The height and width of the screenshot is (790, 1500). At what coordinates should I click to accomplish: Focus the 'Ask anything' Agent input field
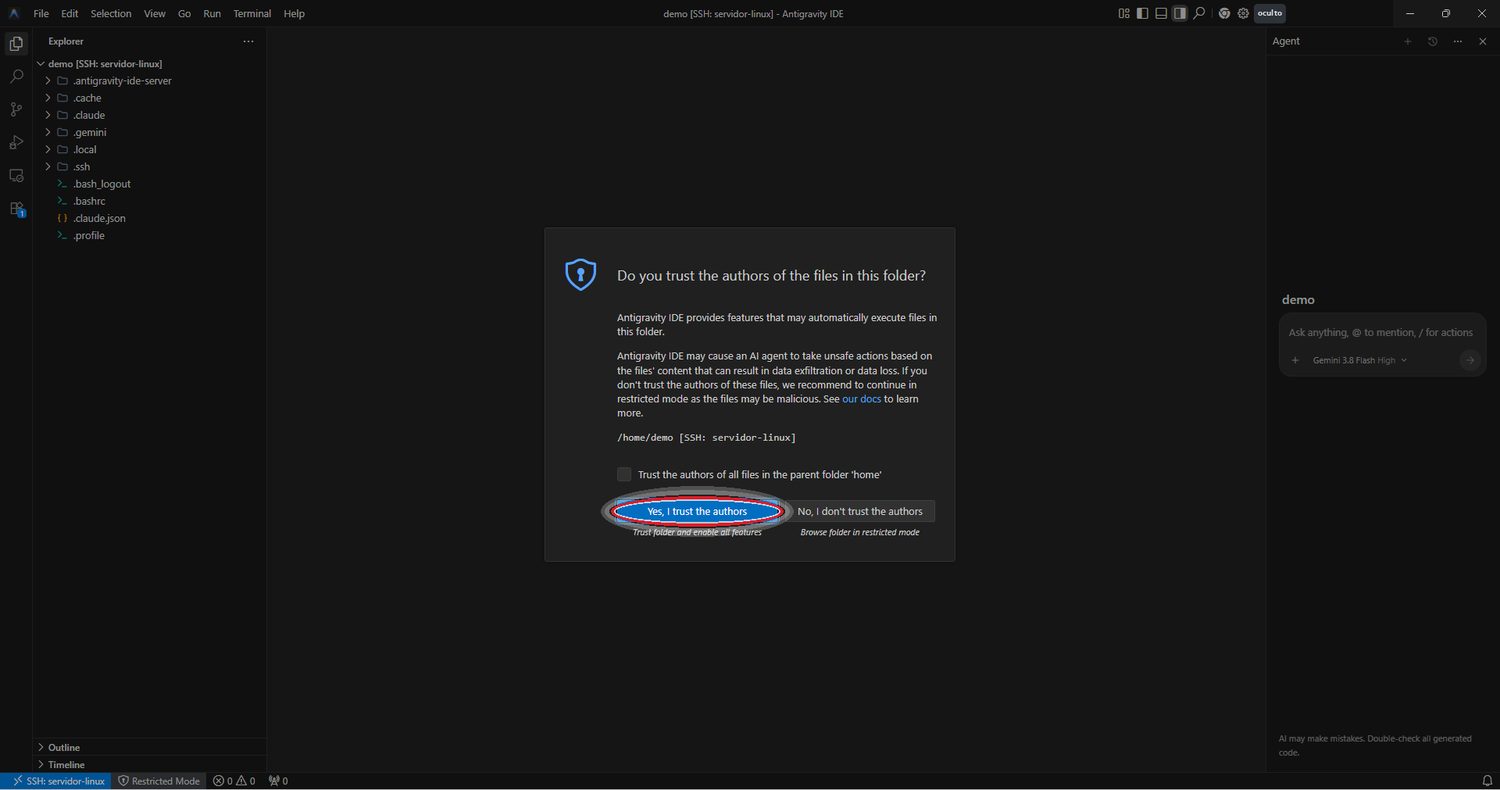1382,332
